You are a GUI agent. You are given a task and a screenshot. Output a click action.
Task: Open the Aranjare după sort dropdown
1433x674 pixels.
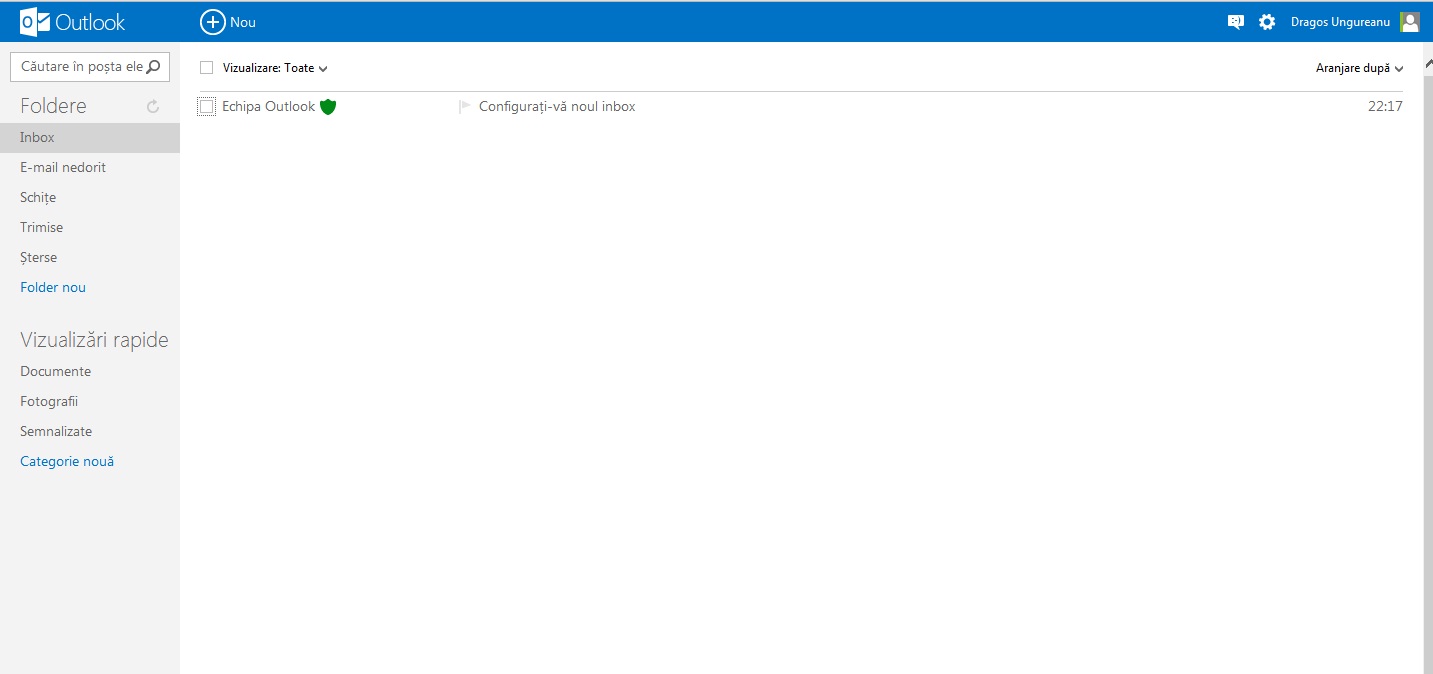click(1360, 68)
